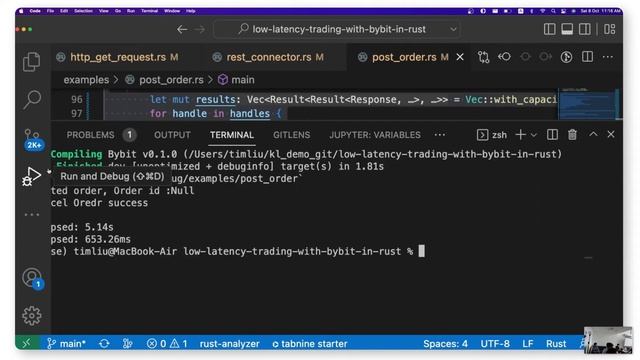This screenshot has width=640, height=360.
Task: Close the terminal panel
Action: (611, 134)
